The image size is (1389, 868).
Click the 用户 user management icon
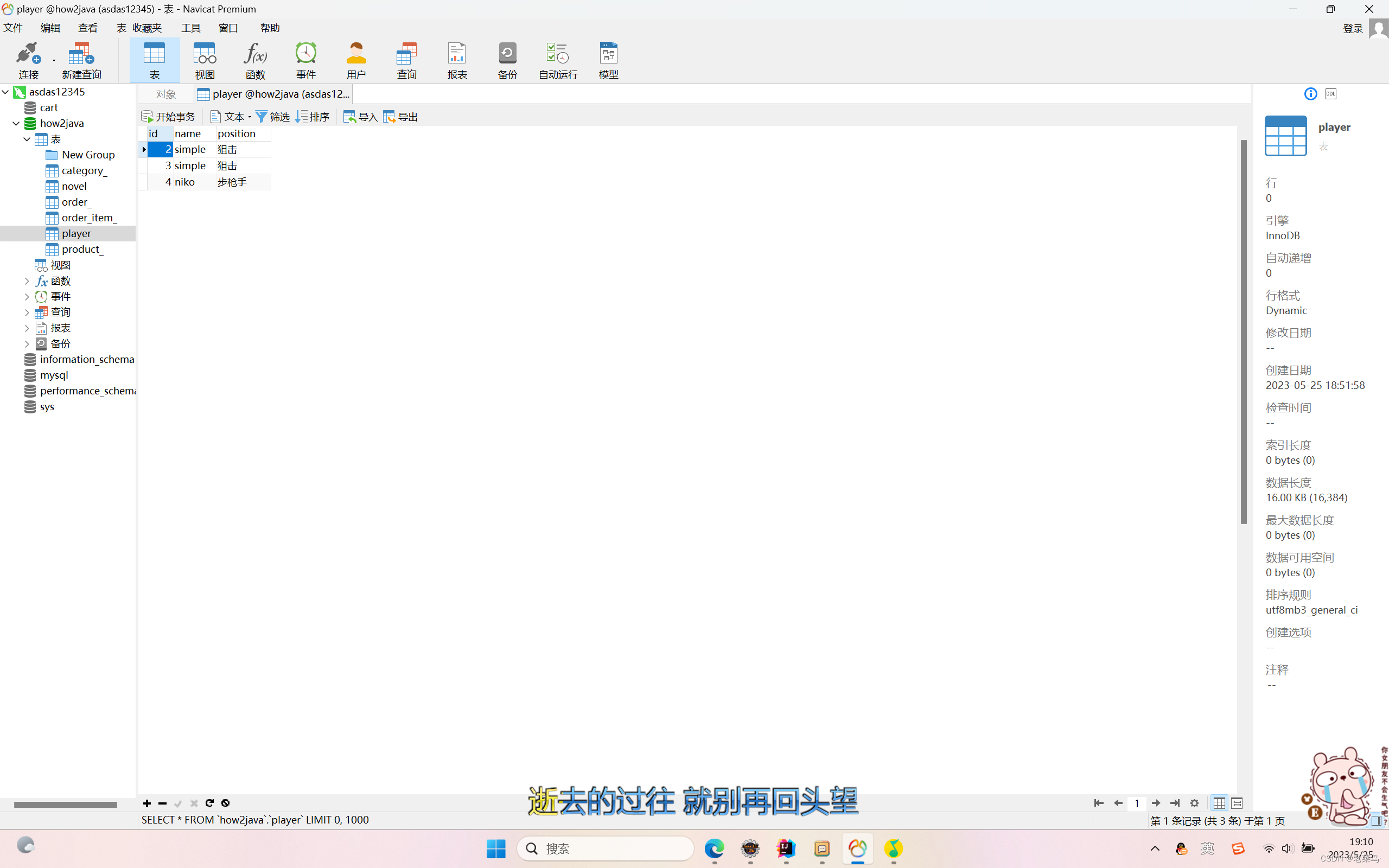tap(356, 59)
